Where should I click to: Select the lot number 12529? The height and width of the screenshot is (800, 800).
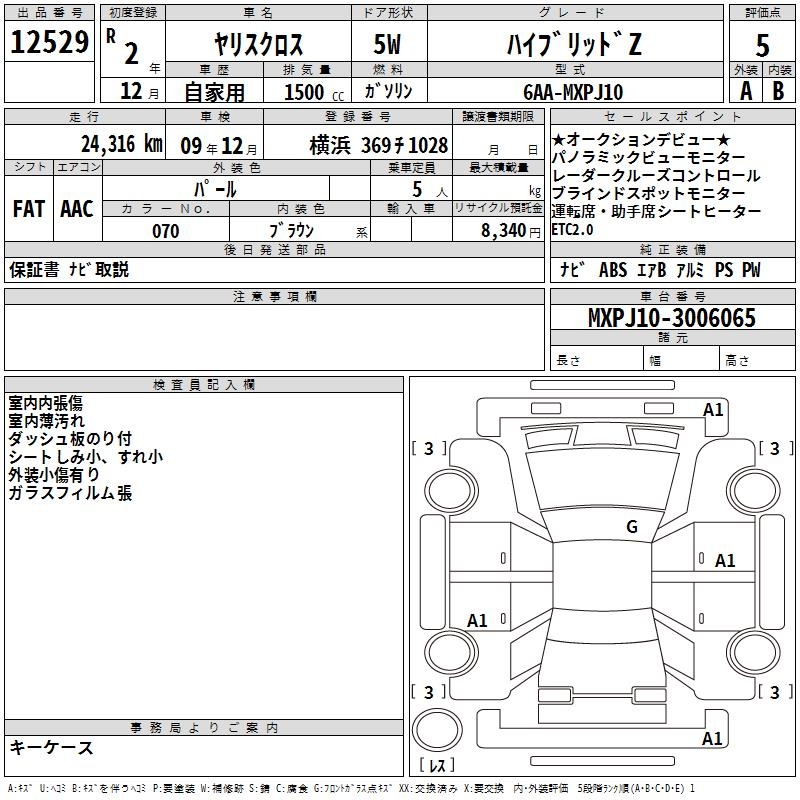click(49, 43)
